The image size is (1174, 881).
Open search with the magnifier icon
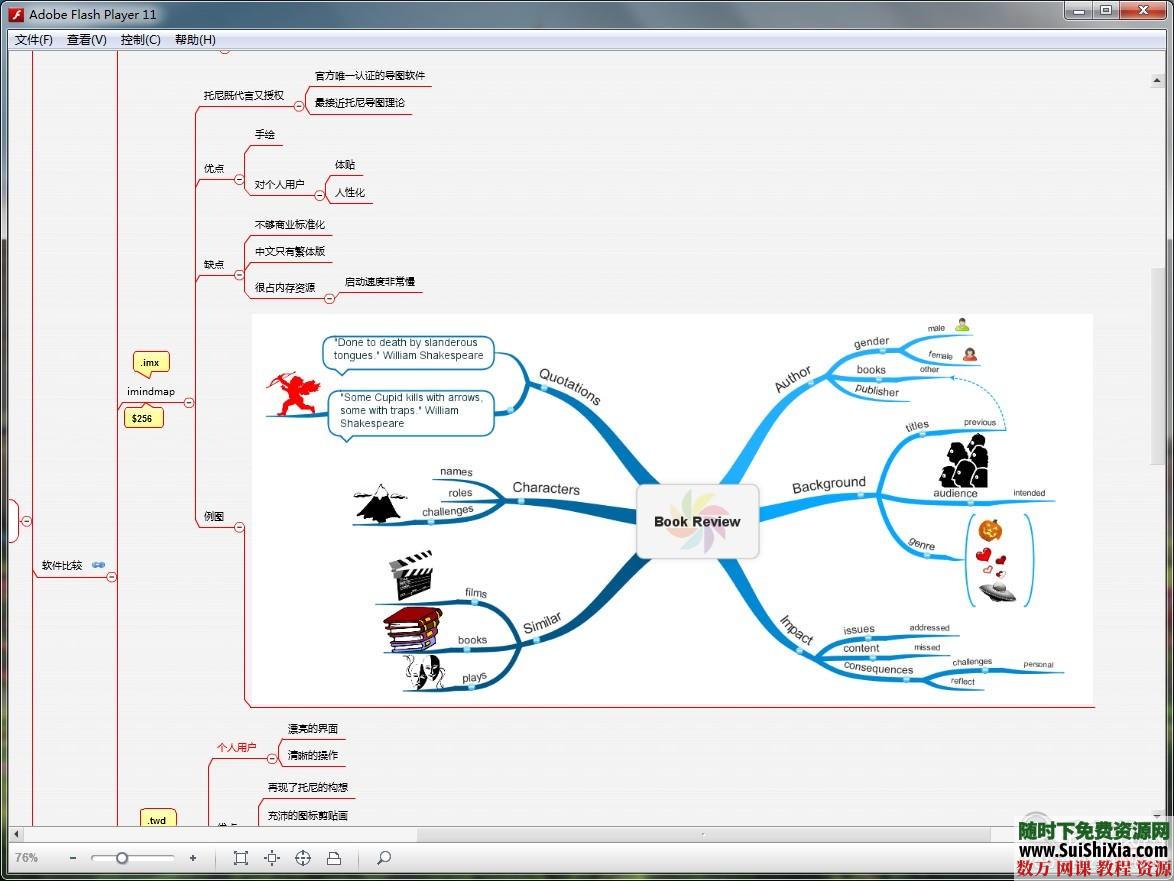pyautogui.click(x=383, y=858)
